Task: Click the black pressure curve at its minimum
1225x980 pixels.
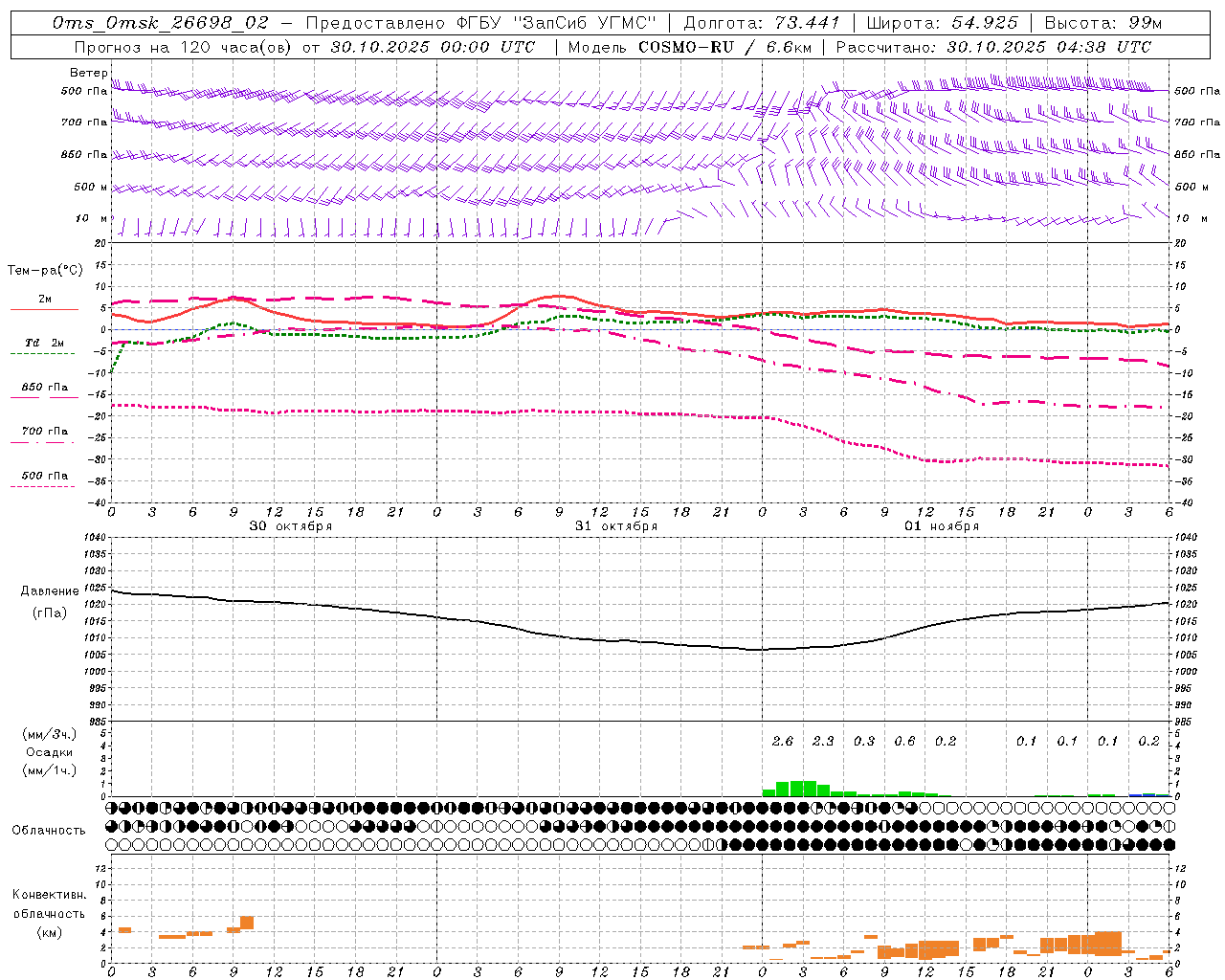Action: click(x=763, y=650)
